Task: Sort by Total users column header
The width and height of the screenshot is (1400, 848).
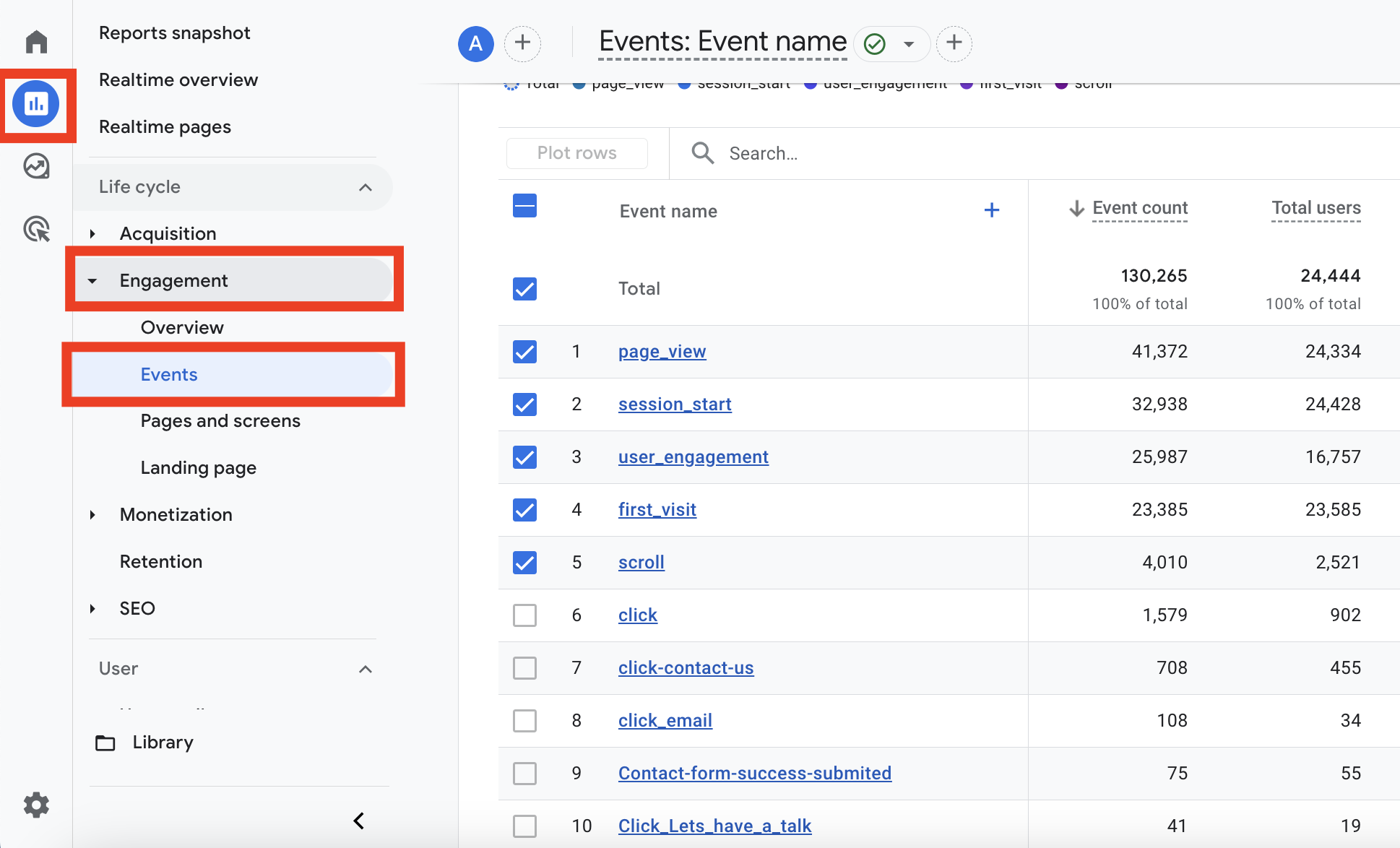Action: (1316, 208)
